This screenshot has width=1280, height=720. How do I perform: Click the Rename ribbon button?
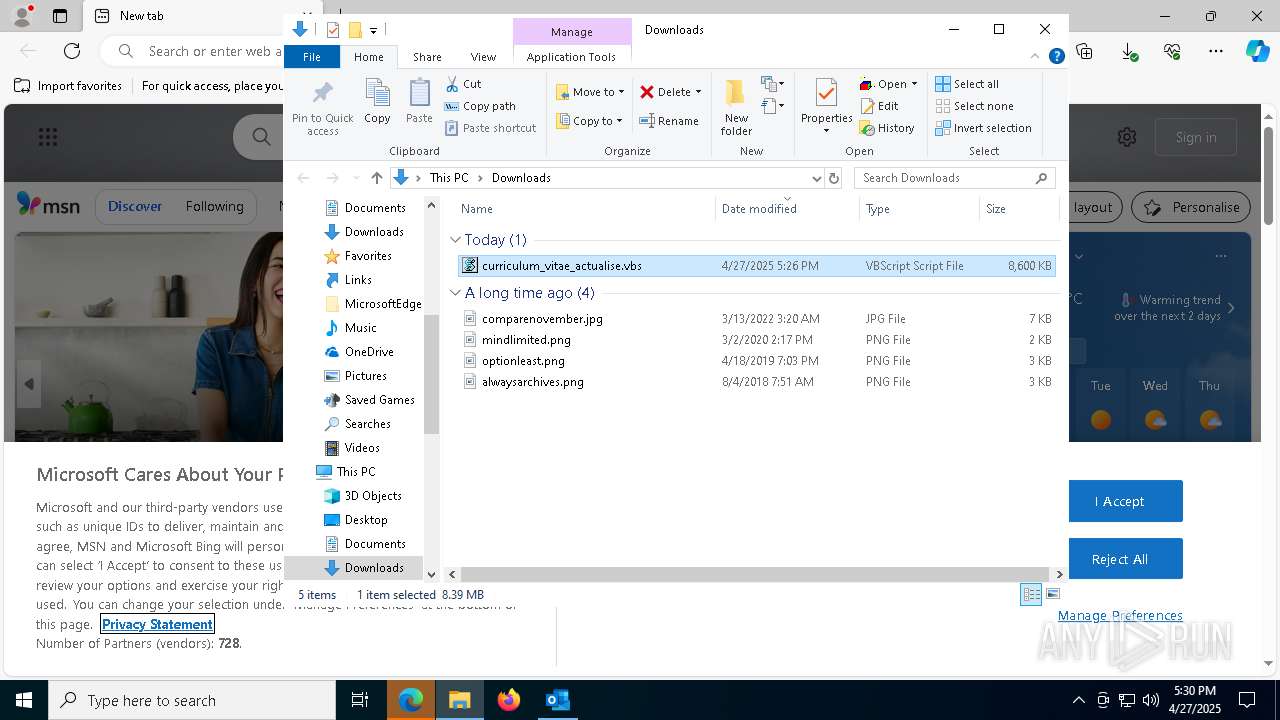pos(669,121)
